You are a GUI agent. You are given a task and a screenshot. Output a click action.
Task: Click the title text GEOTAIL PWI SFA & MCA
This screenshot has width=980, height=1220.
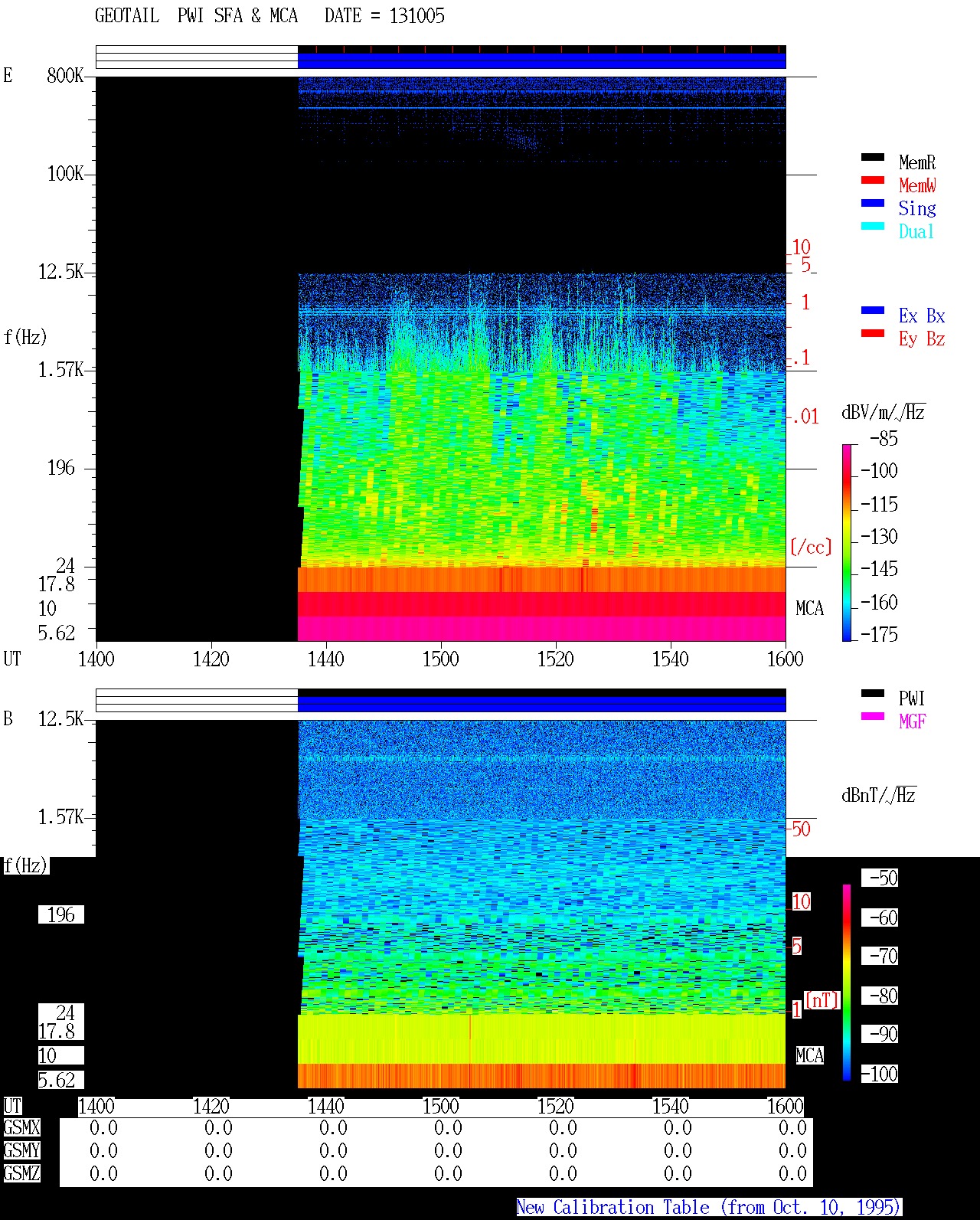coord(196,16)
